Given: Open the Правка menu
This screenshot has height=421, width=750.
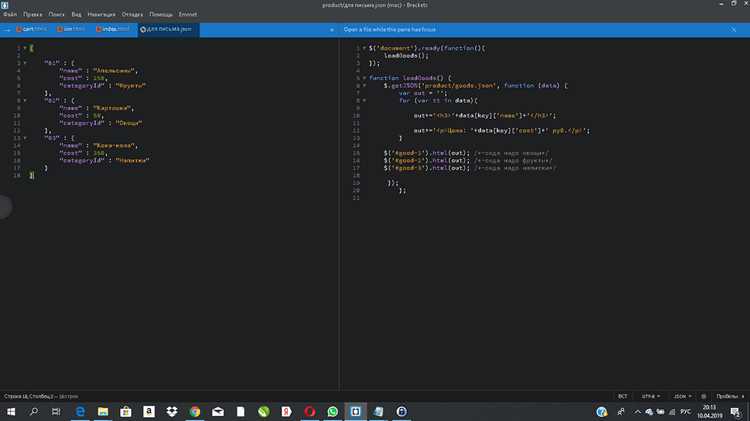Looking at the screenshot, I should tap(33, 14).
